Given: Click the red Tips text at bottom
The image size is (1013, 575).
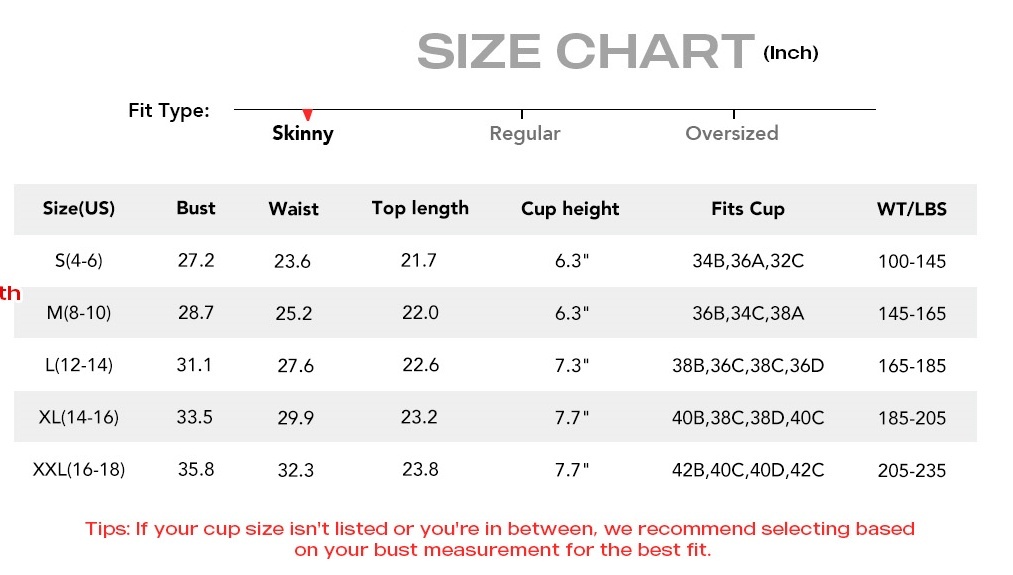Looking at the screenshot, I should (500, 539).
